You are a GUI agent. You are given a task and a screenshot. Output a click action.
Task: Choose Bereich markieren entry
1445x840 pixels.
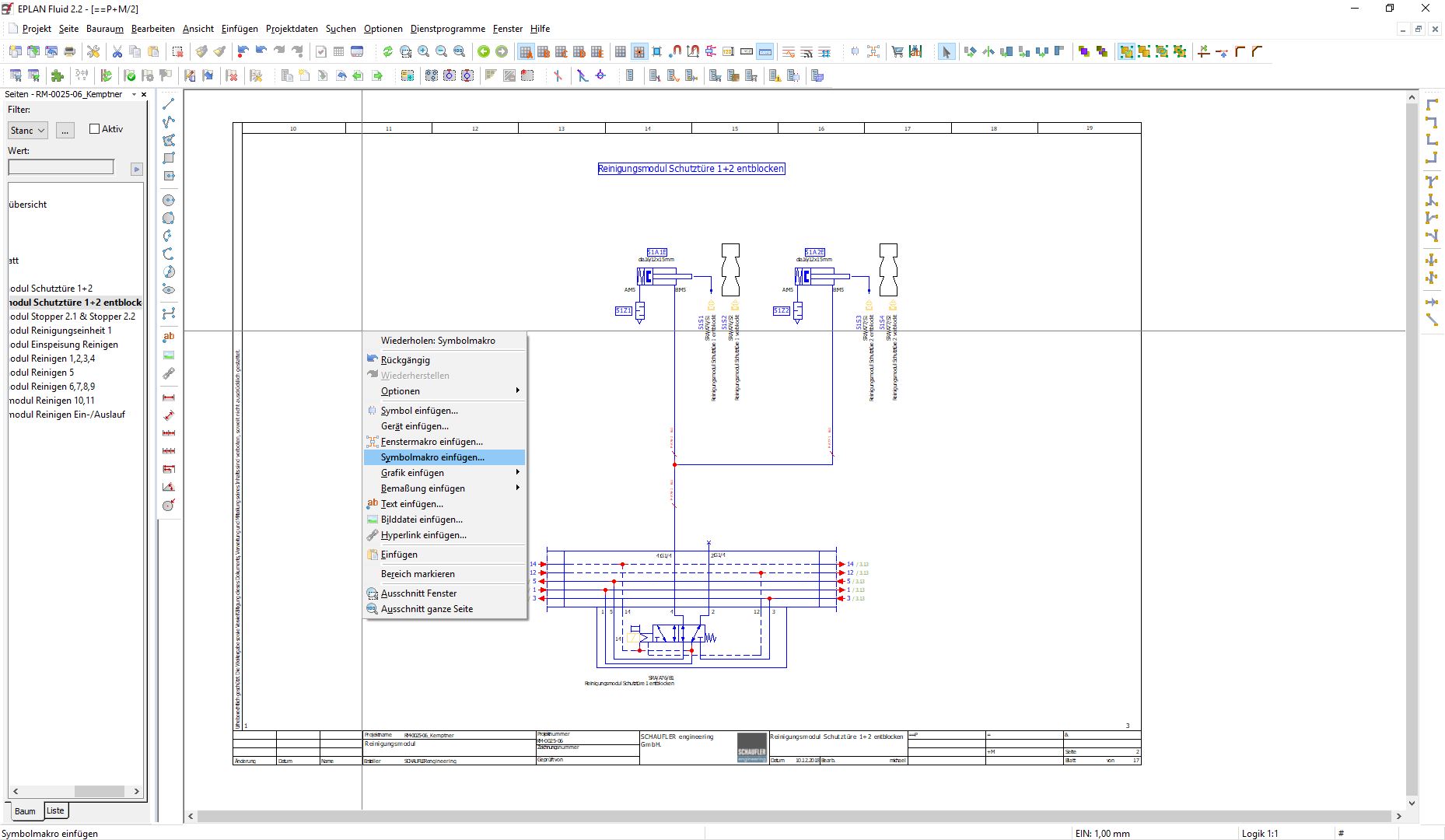click(444, 574)
